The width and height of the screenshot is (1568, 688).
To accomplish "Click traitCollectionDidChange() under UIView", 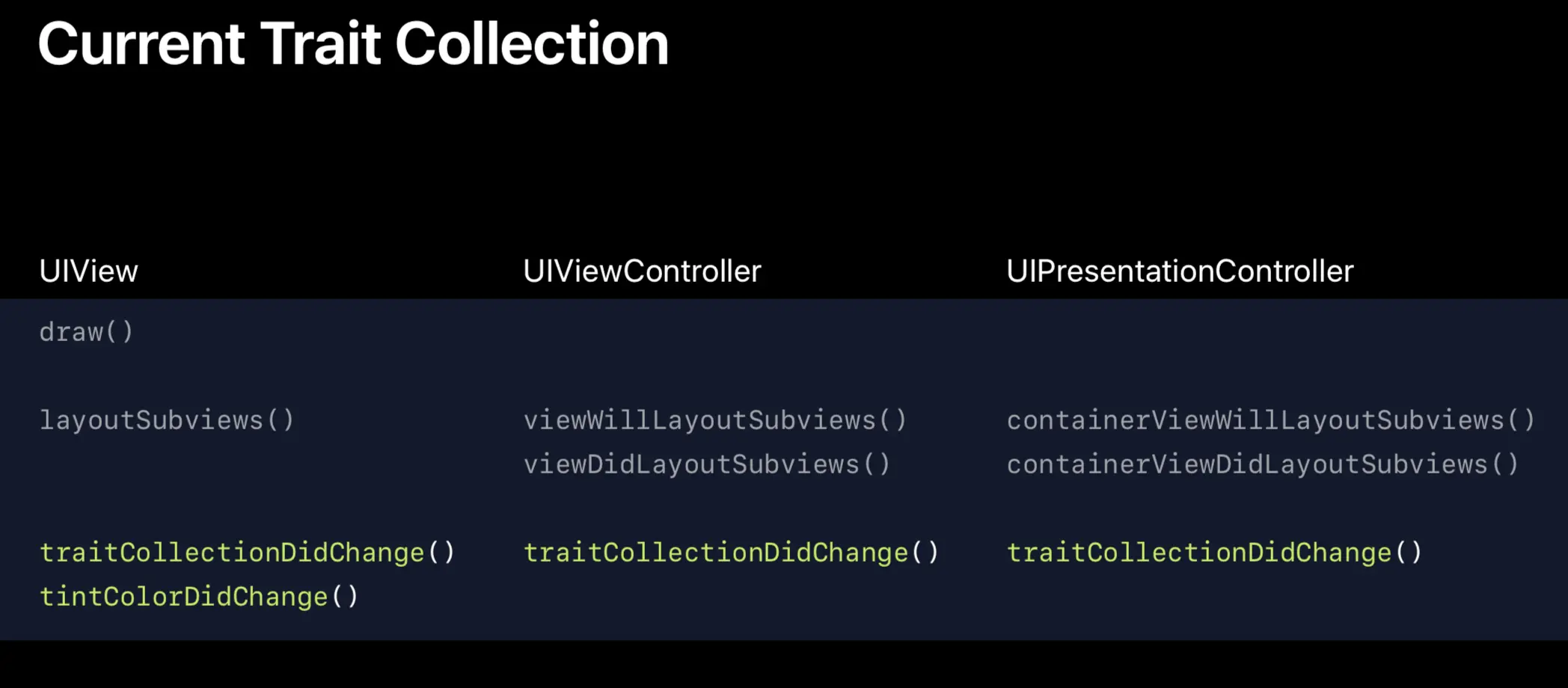I will 247,553.
